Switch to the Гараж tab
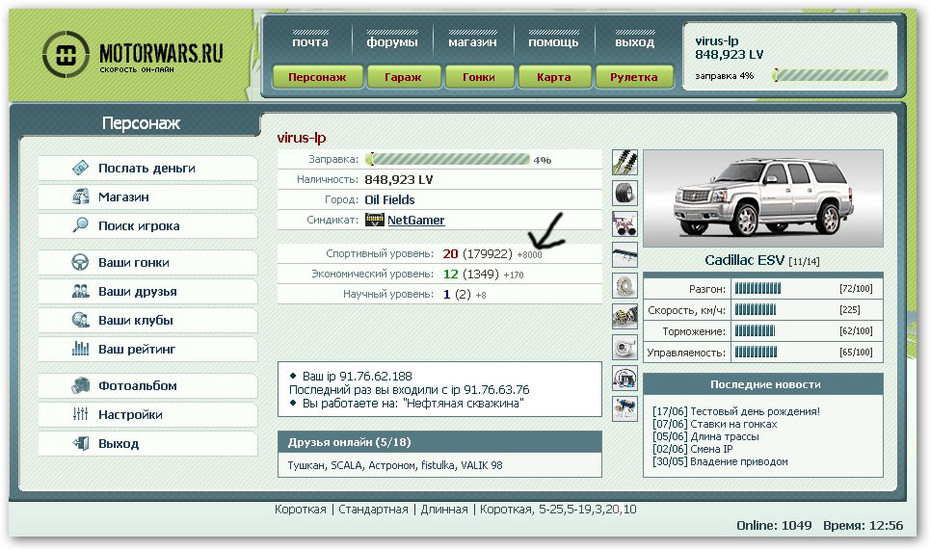This screenshot has width=930, height=550. [403, 77]
